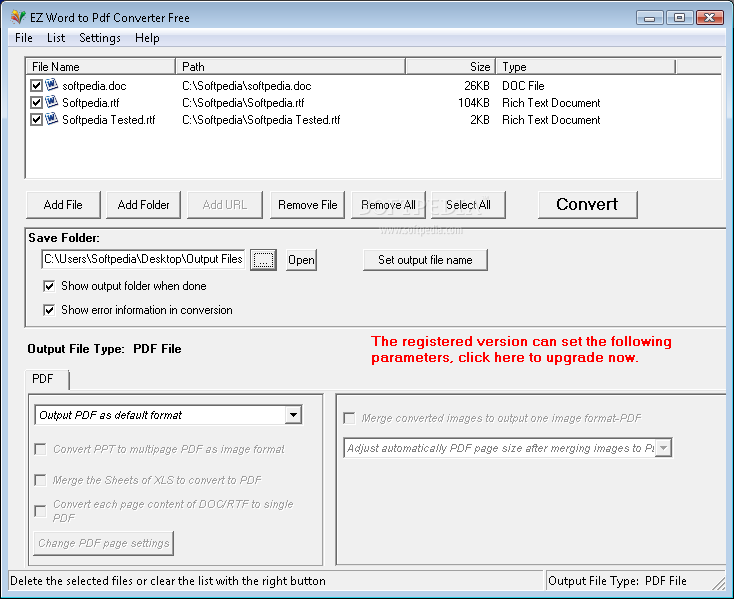The width and height of the screenshot is (734, 599).
Task: Start conversion with the Convert button
Action: coord(587,205)
